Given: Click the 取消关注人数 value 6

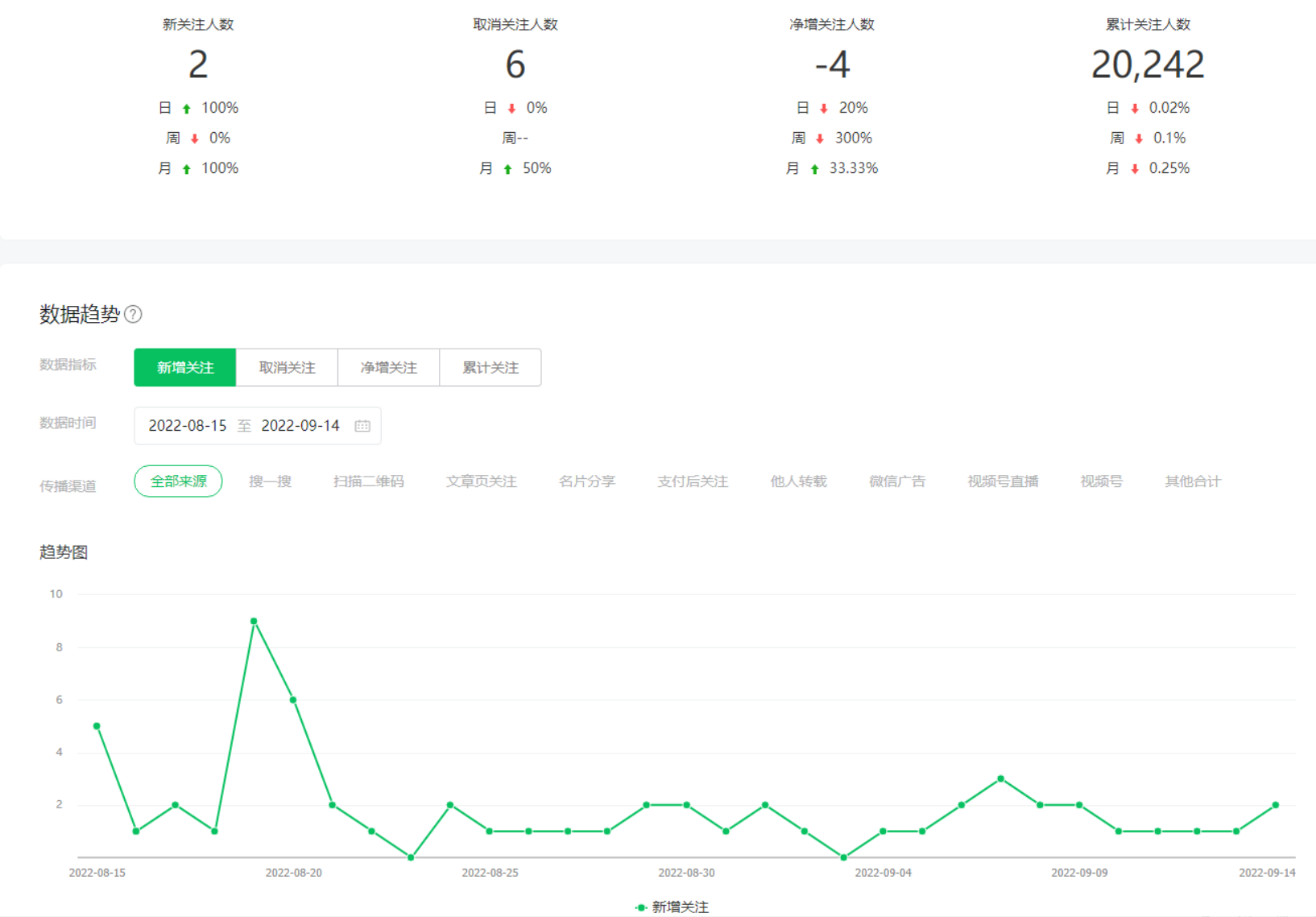Looking at the screenshot, I should (x=515, y=64).
